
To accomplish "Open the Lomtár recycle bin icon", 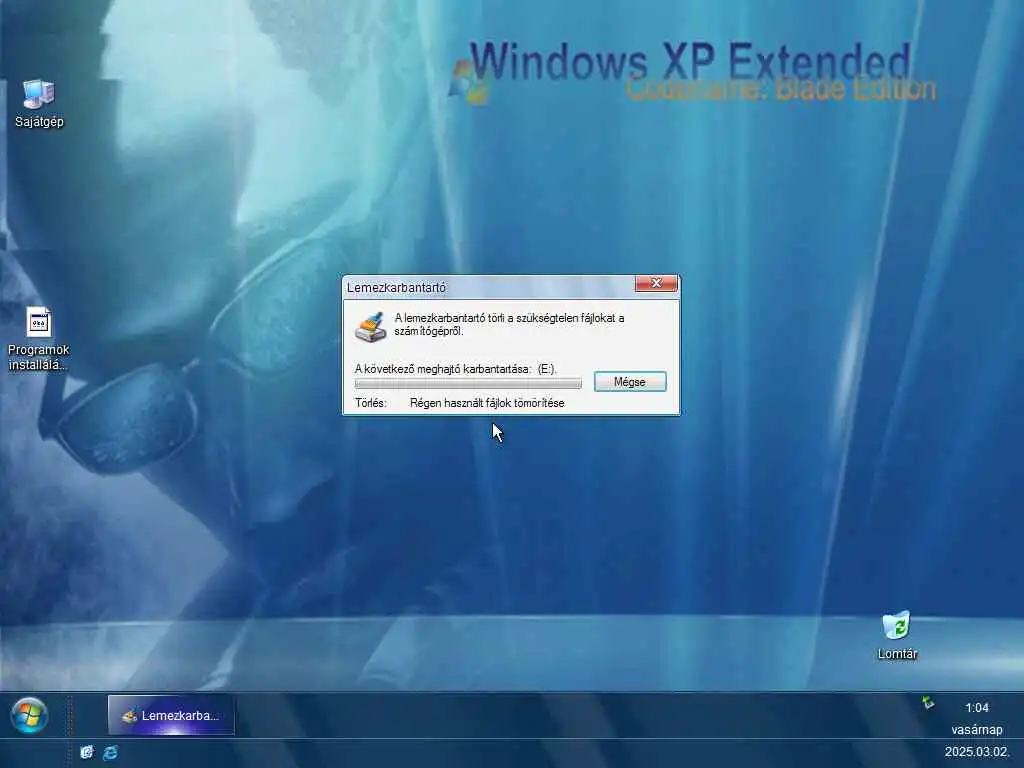I will coord(897,635).
